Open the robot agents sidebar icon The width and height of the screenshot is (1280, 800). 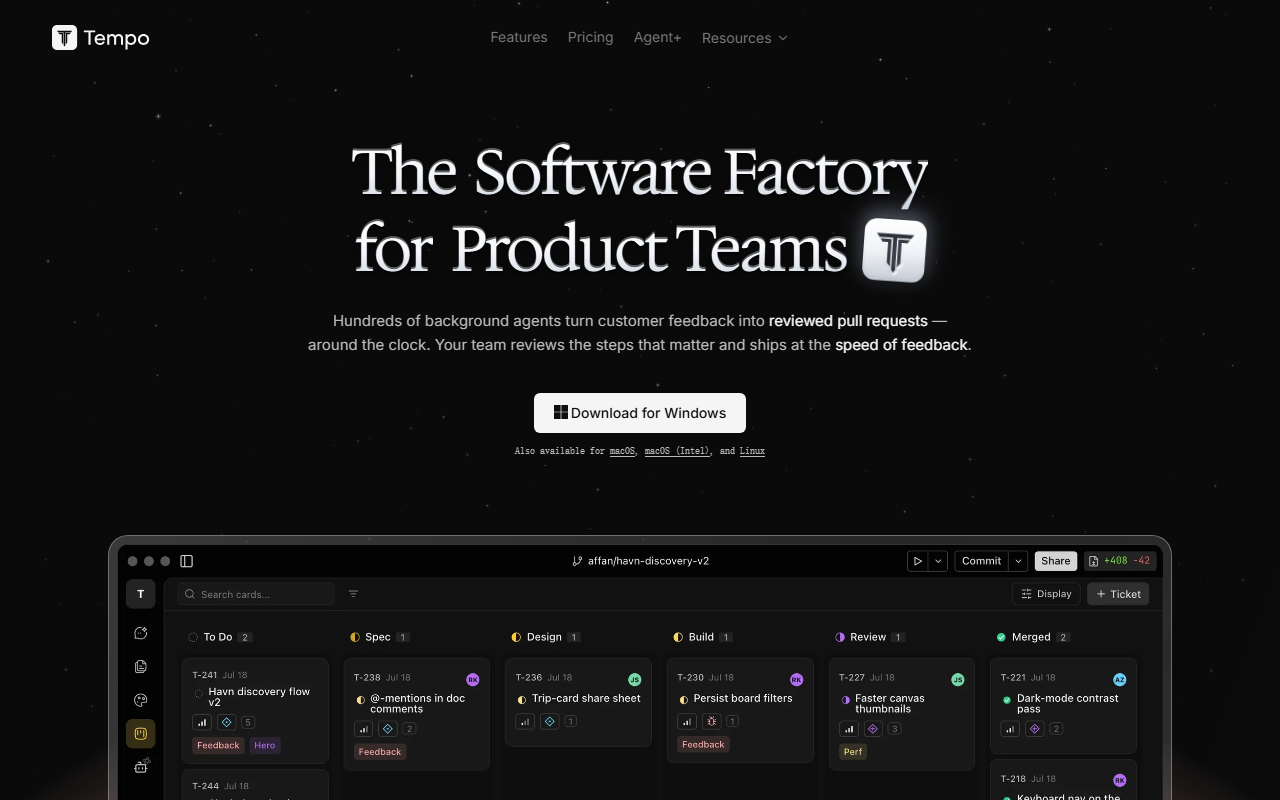(141, 766)
